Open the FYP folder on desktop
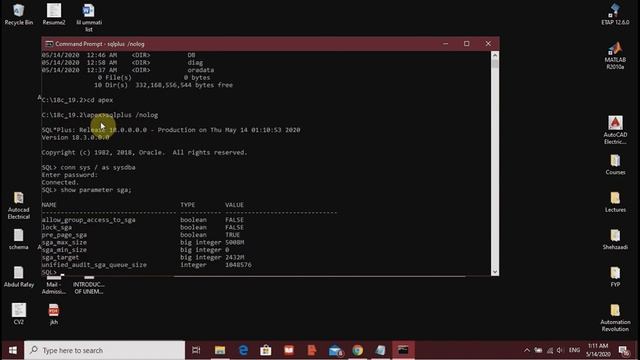640x360 pixels. (x=615, y=277)
